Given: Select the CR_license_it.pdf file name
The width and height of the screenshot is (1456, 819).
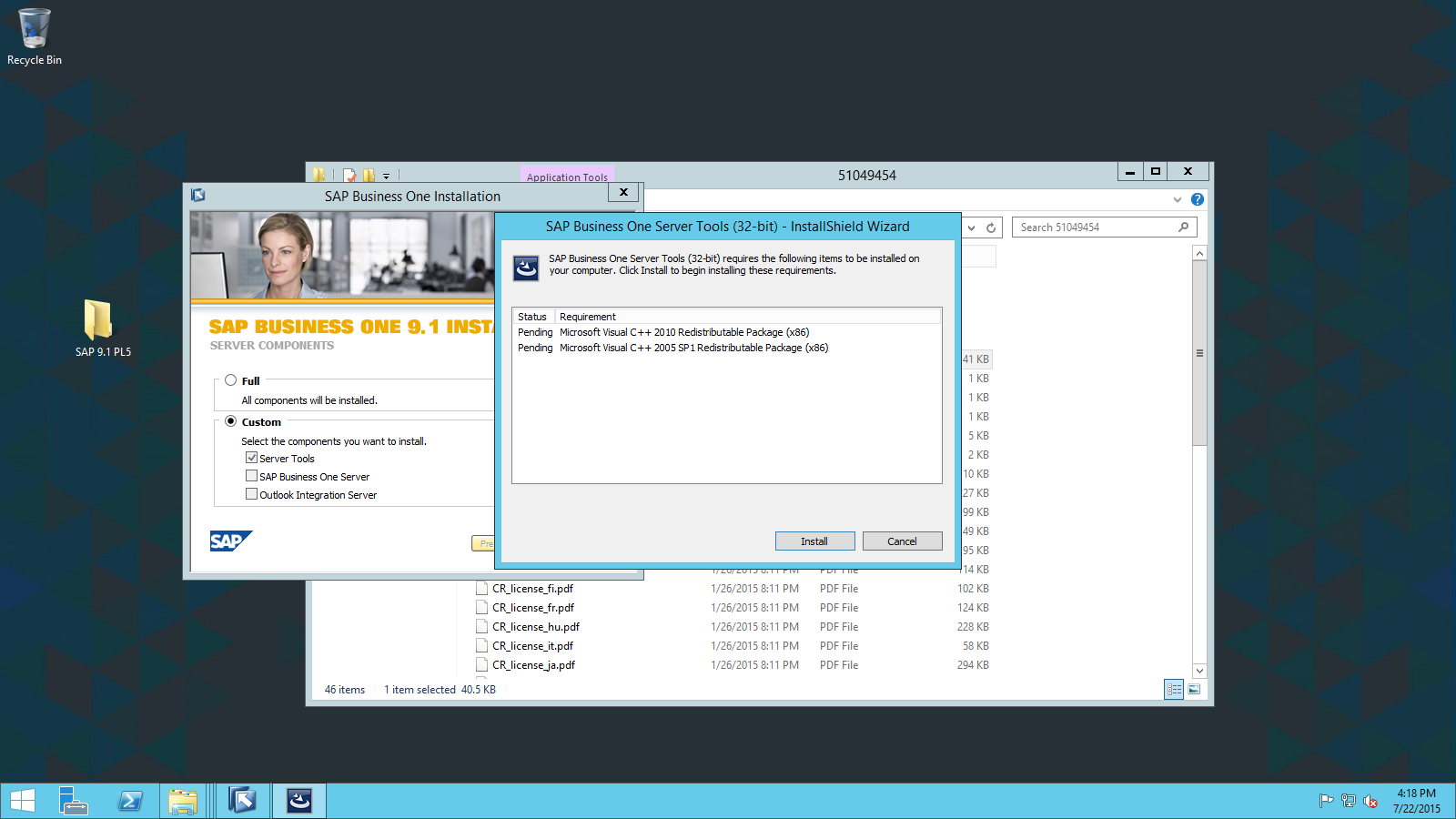Looking at the screenshot, I should pos(532,646).
